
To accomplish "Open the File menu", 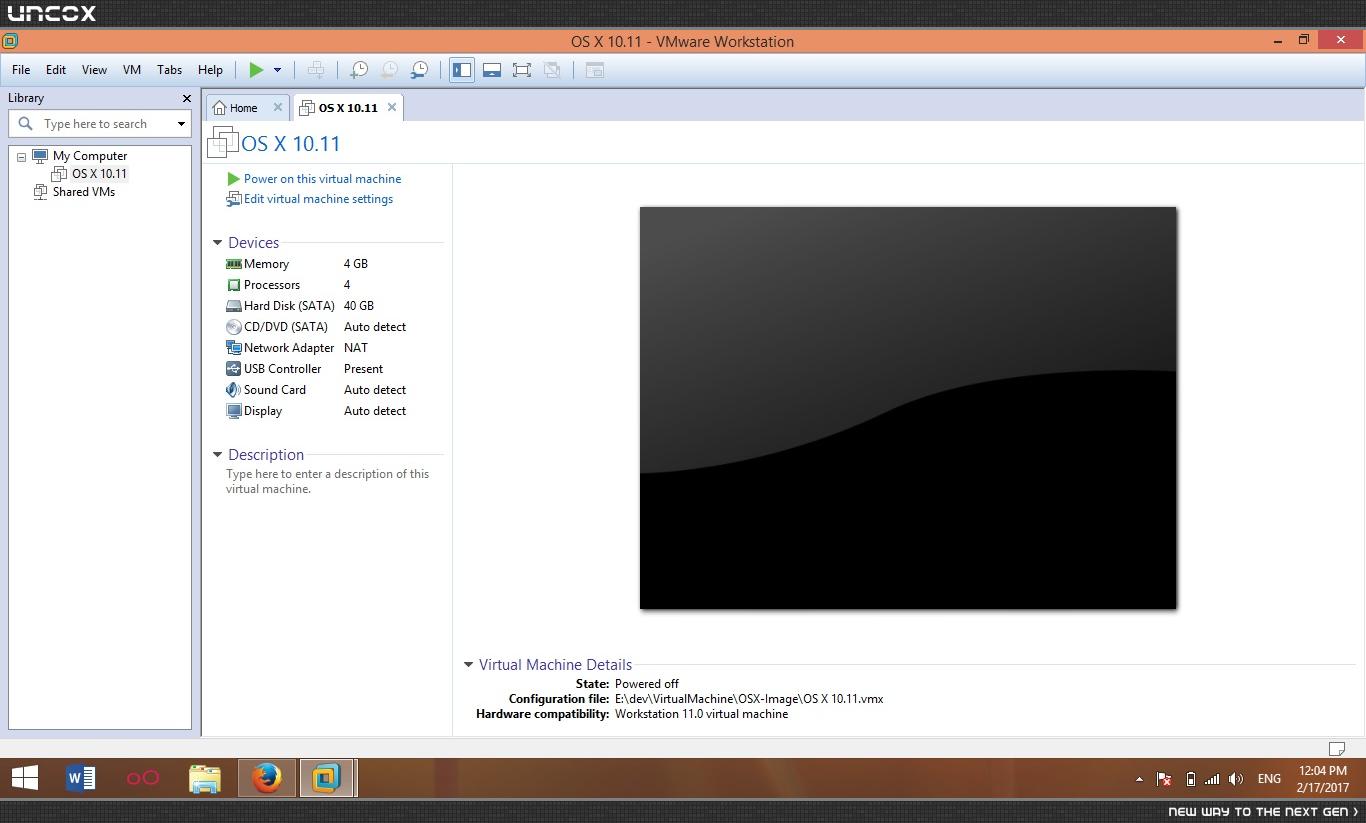I will (21, 70).
